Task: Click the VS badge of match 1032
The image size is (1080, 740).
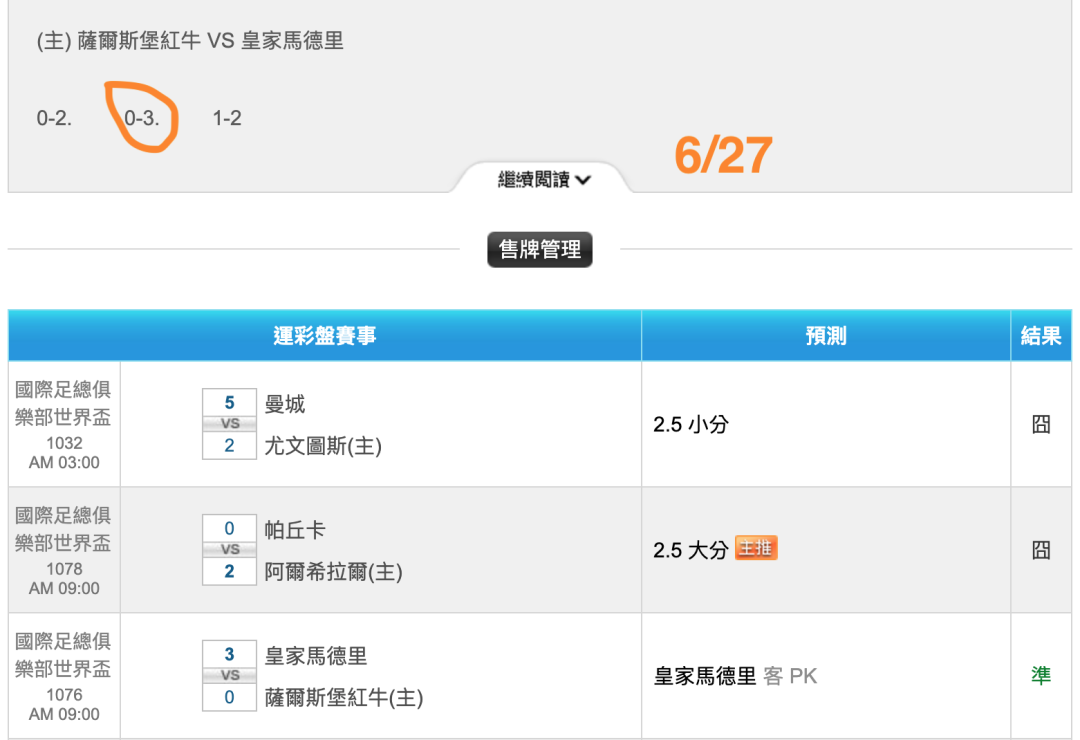Action: point(229,424)
